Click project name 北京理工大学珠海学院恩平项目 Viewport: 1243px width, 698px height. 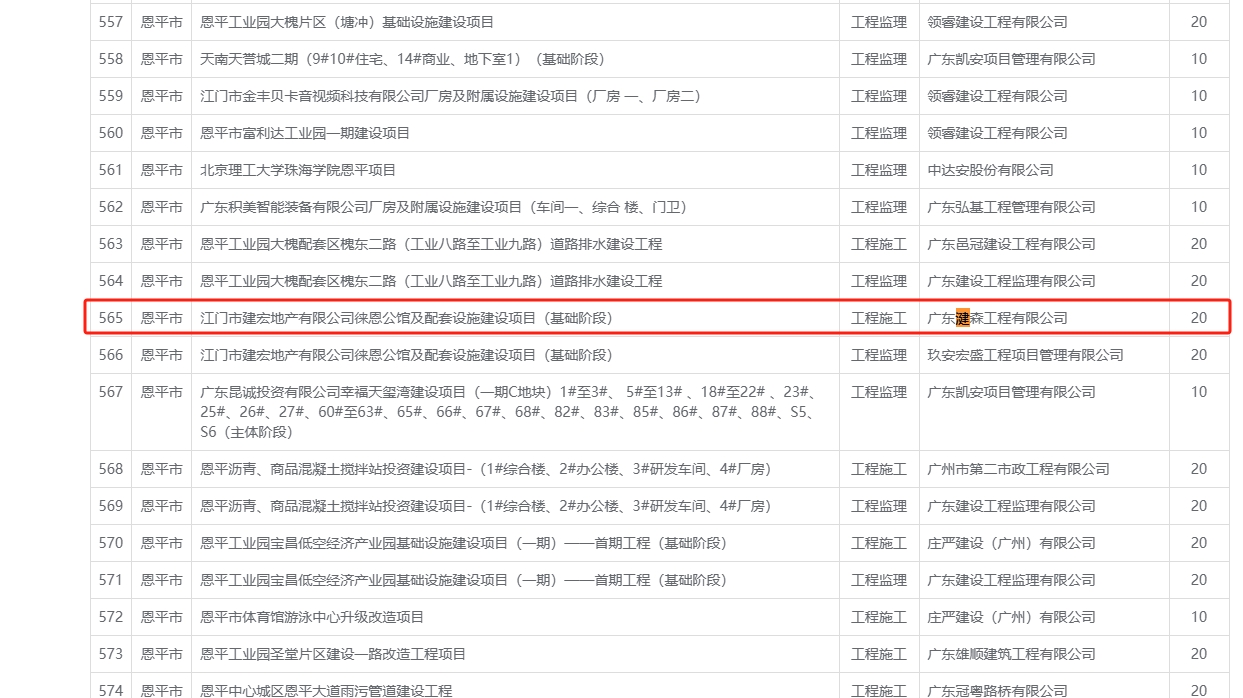[x=298, y=170]
